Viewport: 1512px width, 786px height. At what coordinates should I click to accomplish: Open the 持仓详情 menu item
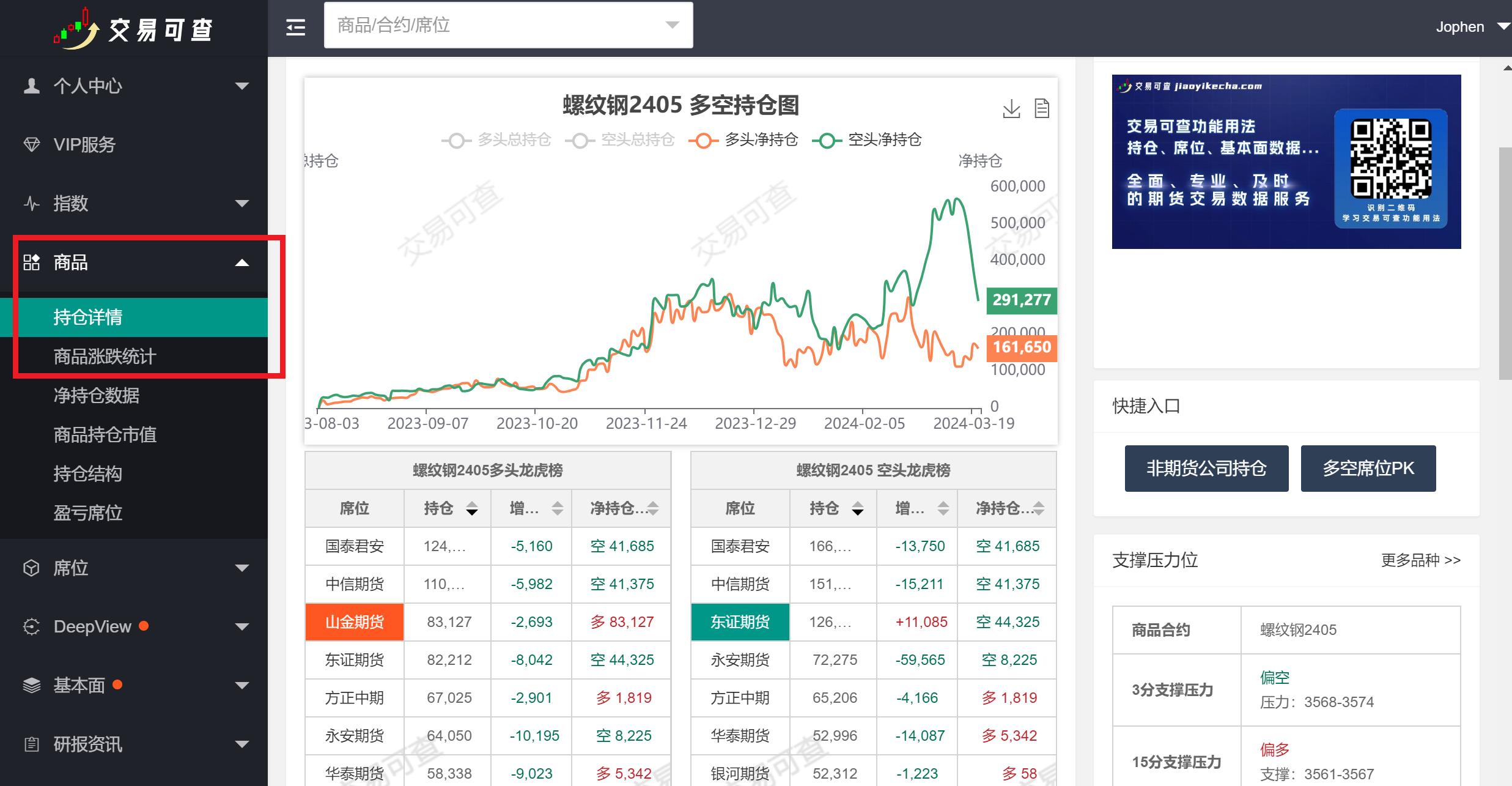coord(88,317)
